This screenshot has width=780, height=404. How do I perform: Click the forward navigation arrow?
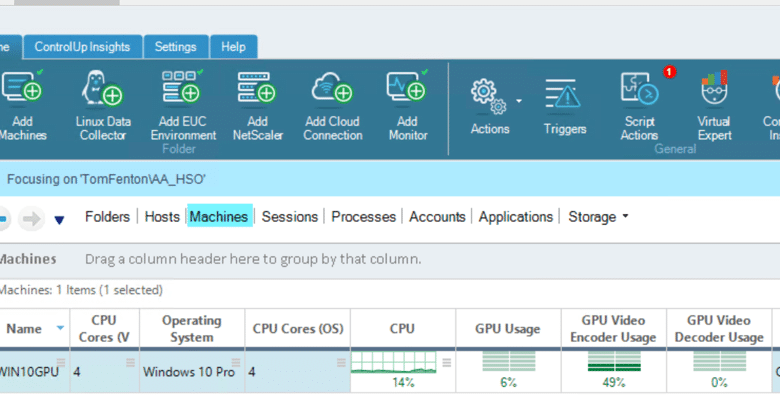tap(31, 218)
